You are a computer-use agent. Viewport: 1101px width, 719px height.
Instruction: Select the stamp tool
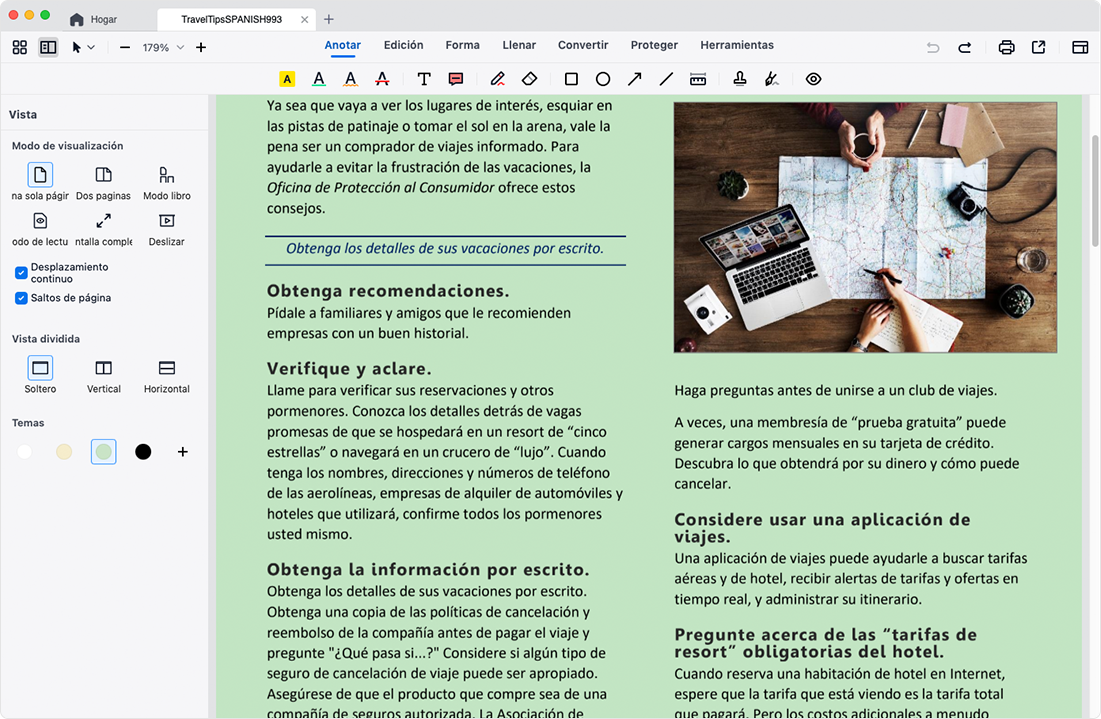739,79
